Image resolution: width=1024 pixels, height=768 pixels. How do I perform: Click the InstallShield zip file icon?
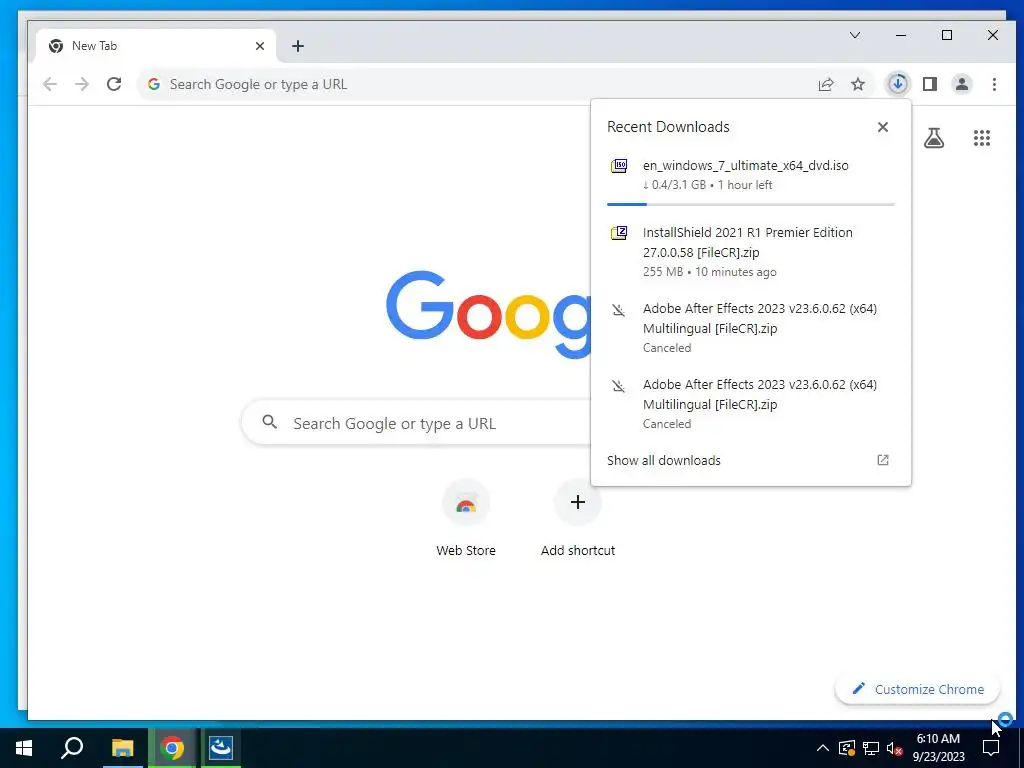point(619,232)
